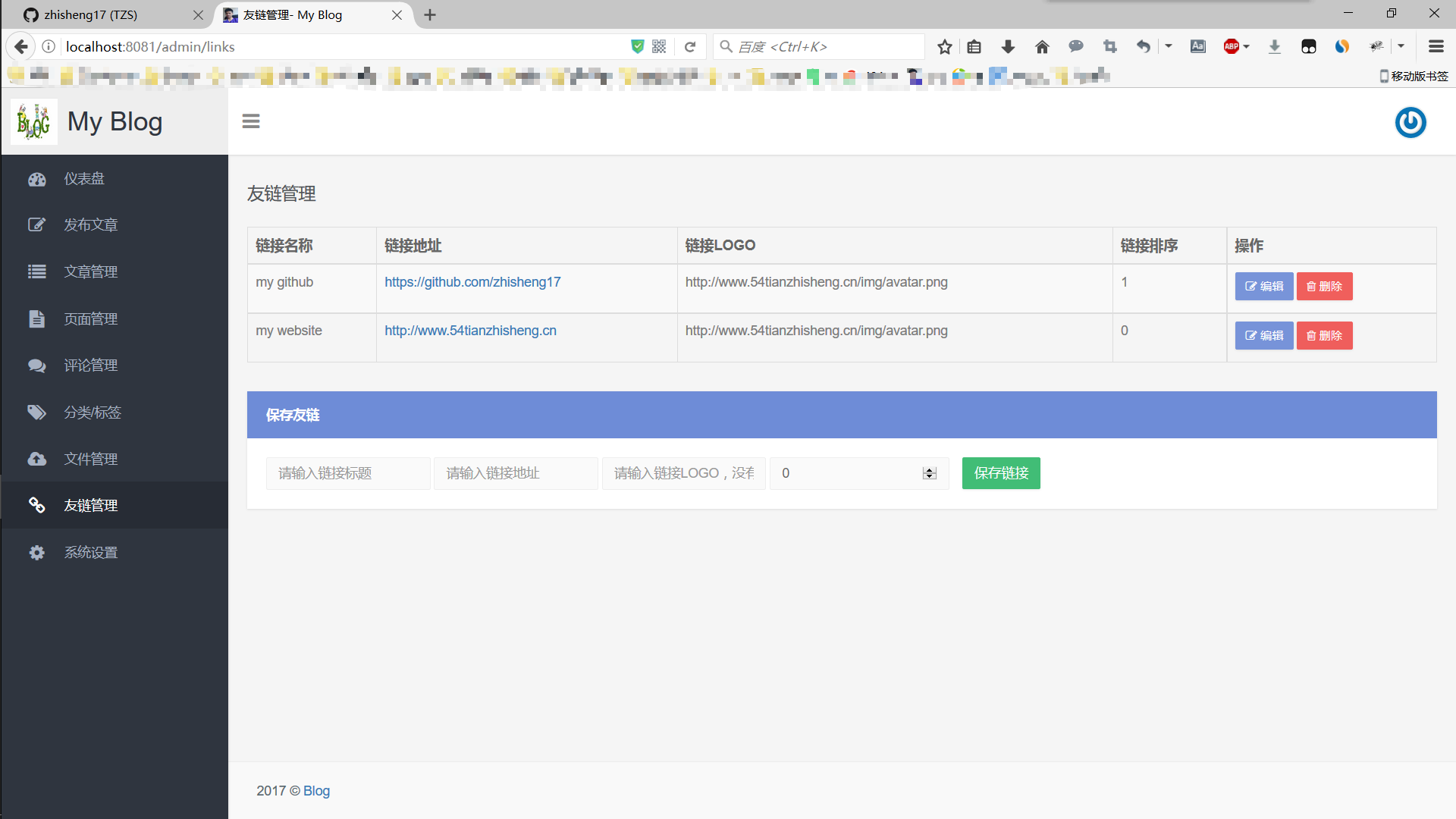Image resolution: width=1456 pixels, height=819 pixels.
Task: Switch to the zhisheng17 (TZS) tab
Action: click(91, 15)
